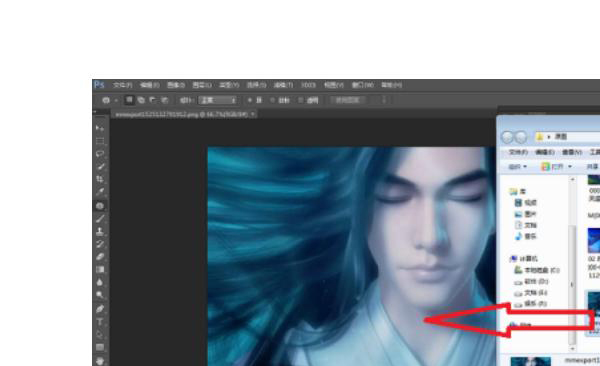The height and width of the screenshot is (366, 600).
Task: Select the highlighted Patch healing tool
Action: tap(100, 206)
